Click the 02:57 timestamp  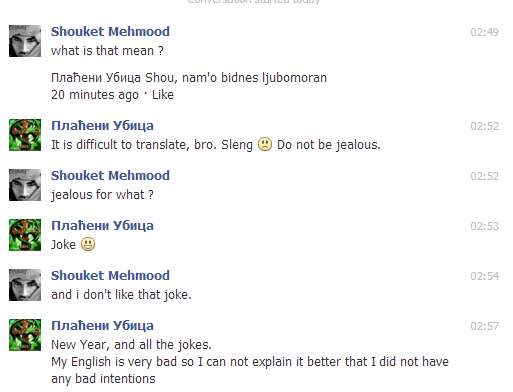[484, 326]
